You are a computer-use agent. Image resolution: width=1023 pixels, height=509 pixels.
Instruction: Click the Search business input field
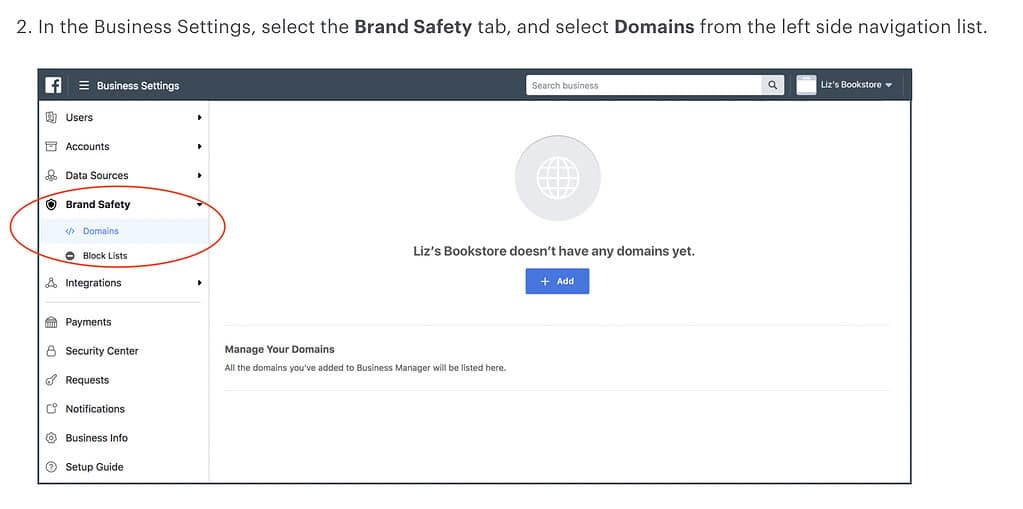[x=643, y=85]
